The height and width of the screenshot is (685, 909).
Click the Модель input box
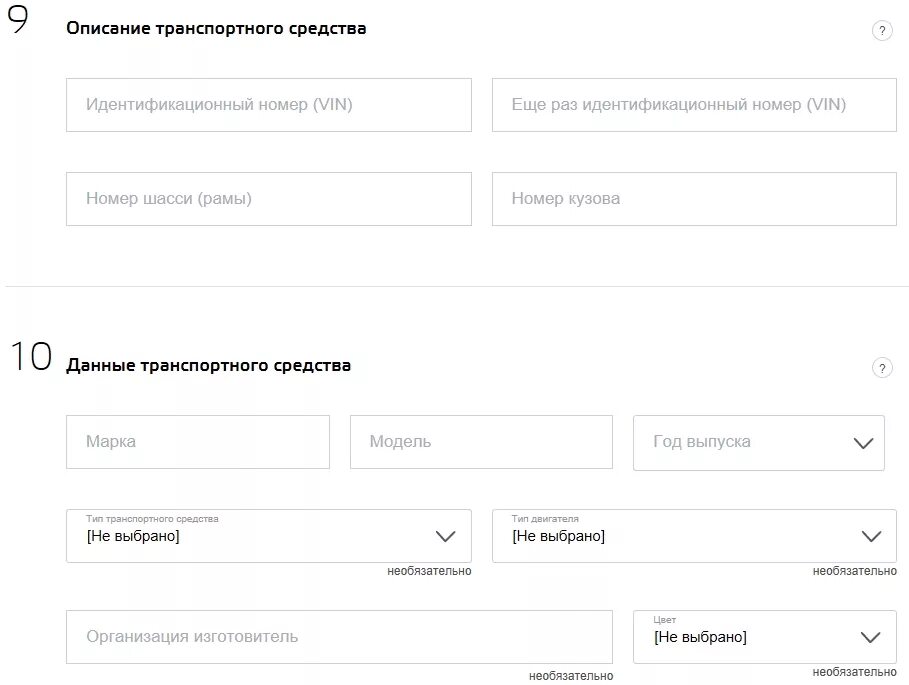point(481,442)
